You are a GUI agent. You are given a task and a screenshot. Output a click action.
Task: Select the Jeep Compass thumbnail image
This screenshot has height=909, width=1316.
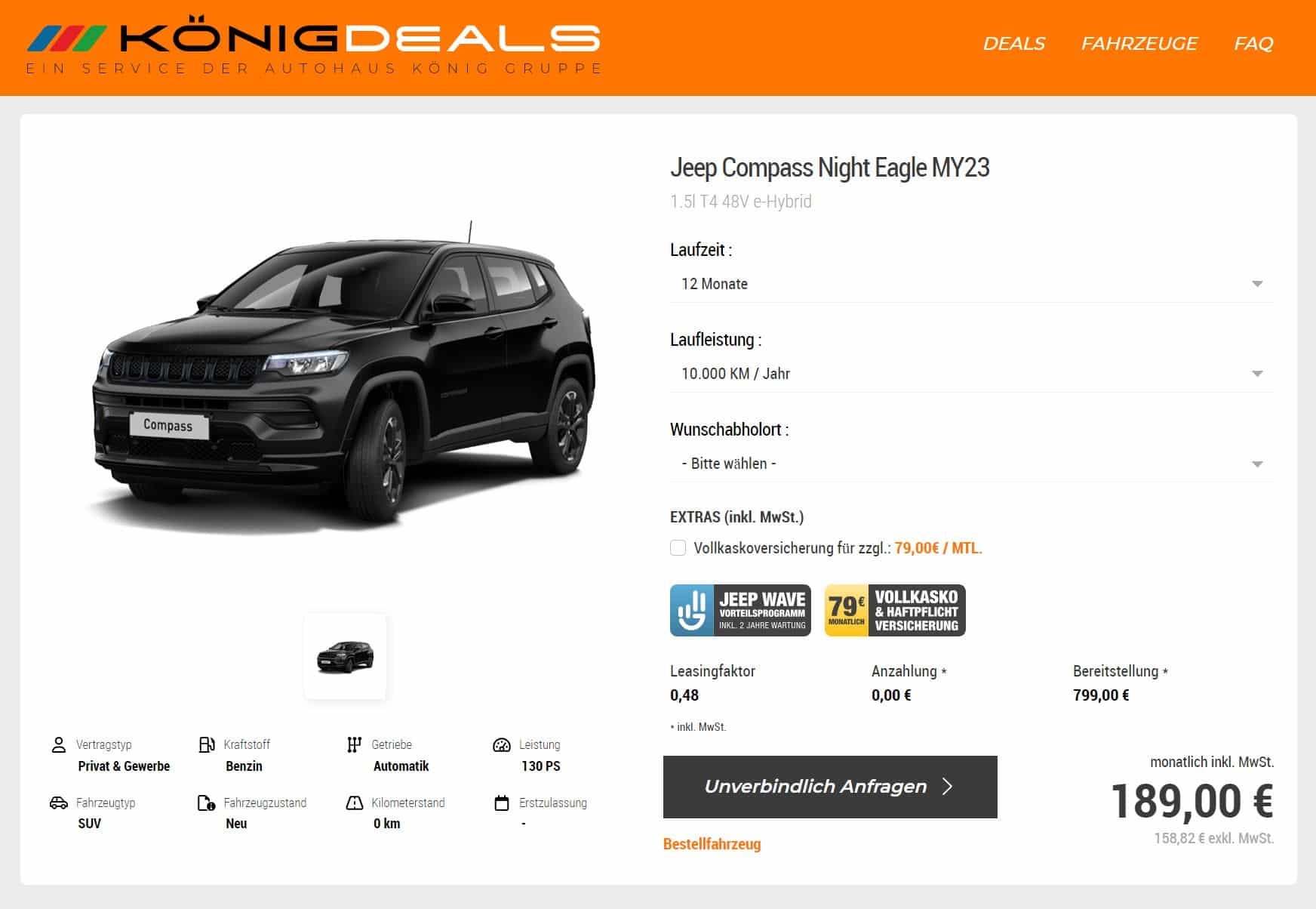[346, 656]
